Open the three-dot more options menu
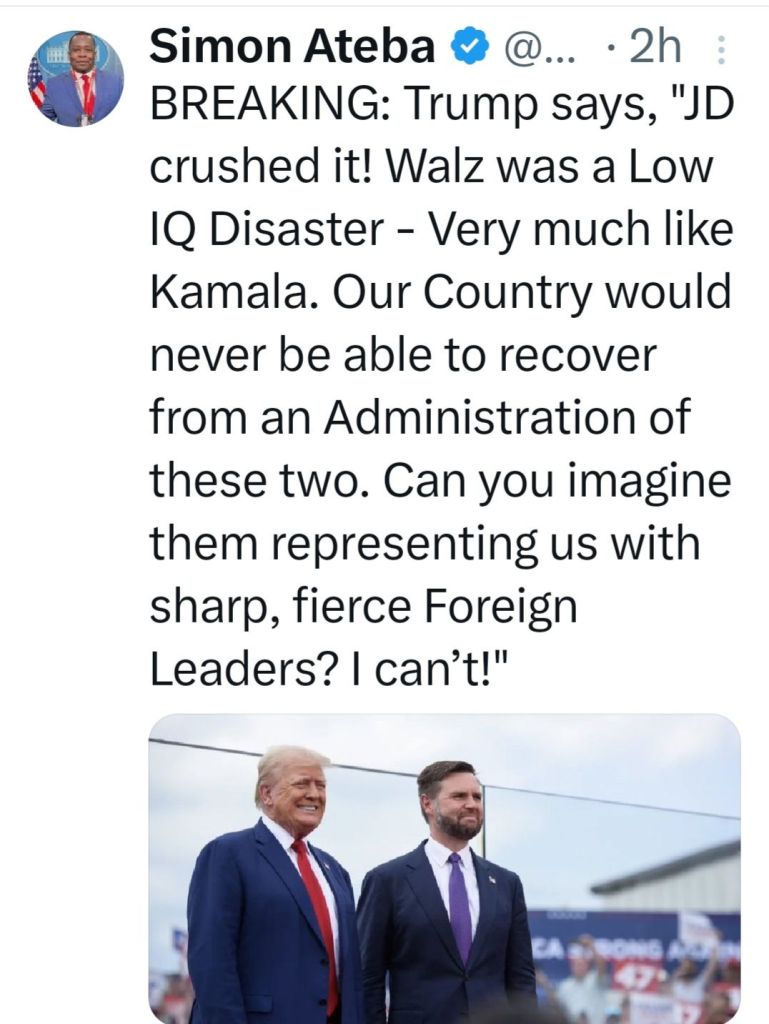 (x=723, y=48)
